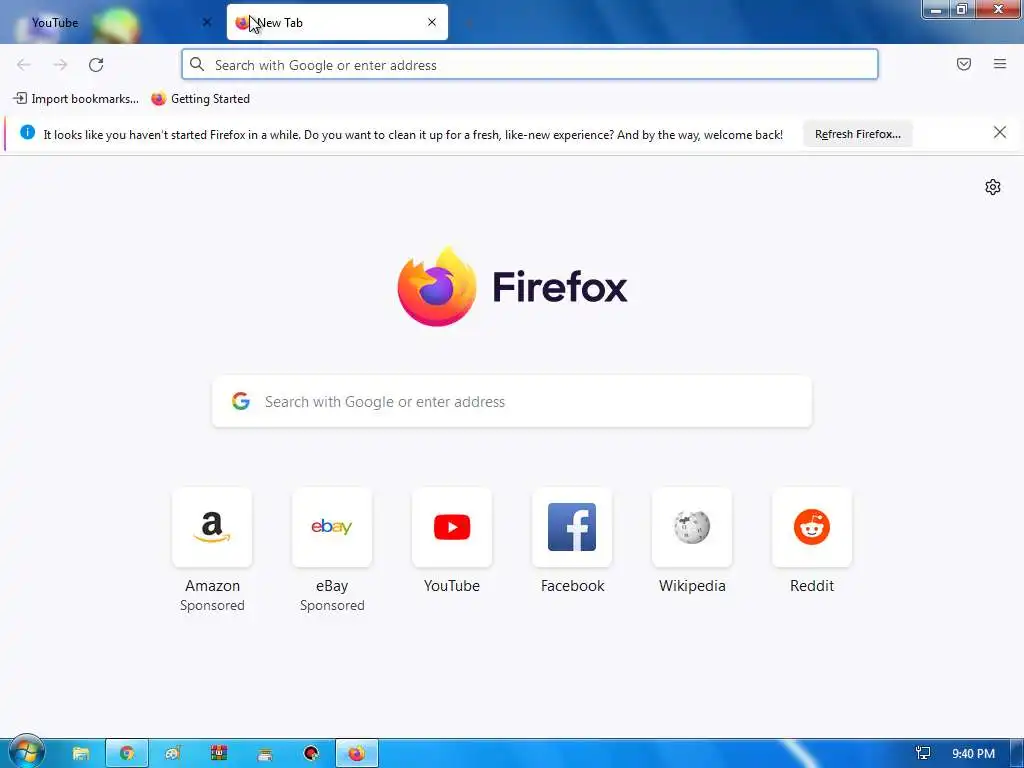This screenshot has height=768, width=1024.
Task: Reload the page with the refresh icon
Action: 96,65
